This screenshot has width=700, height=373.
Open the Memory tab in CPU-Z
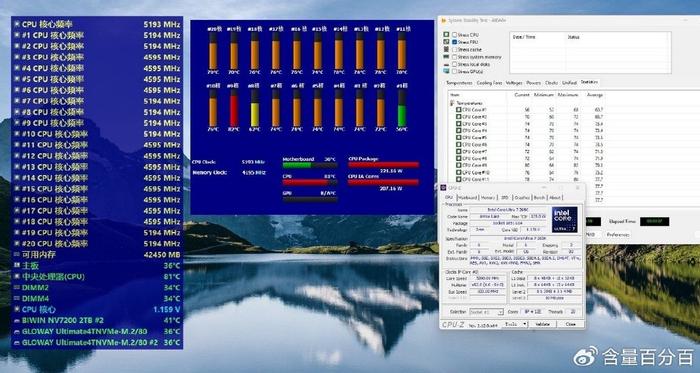click(488, 197)
